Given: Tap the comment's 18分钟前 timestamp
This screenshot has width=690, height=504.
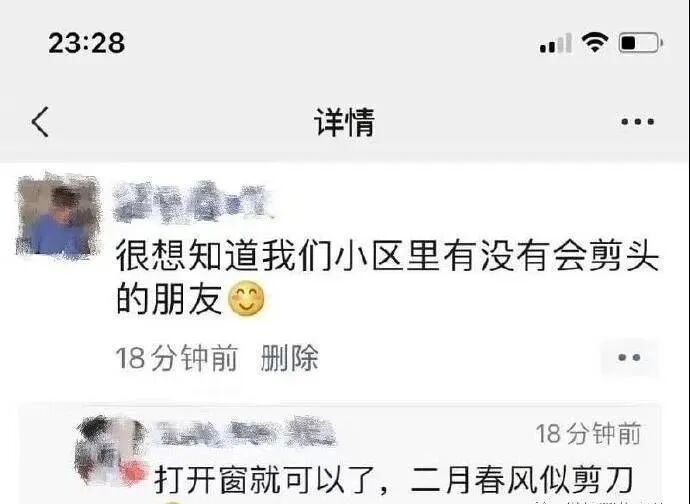Looking at the screenshot, I should pos(588,433).
